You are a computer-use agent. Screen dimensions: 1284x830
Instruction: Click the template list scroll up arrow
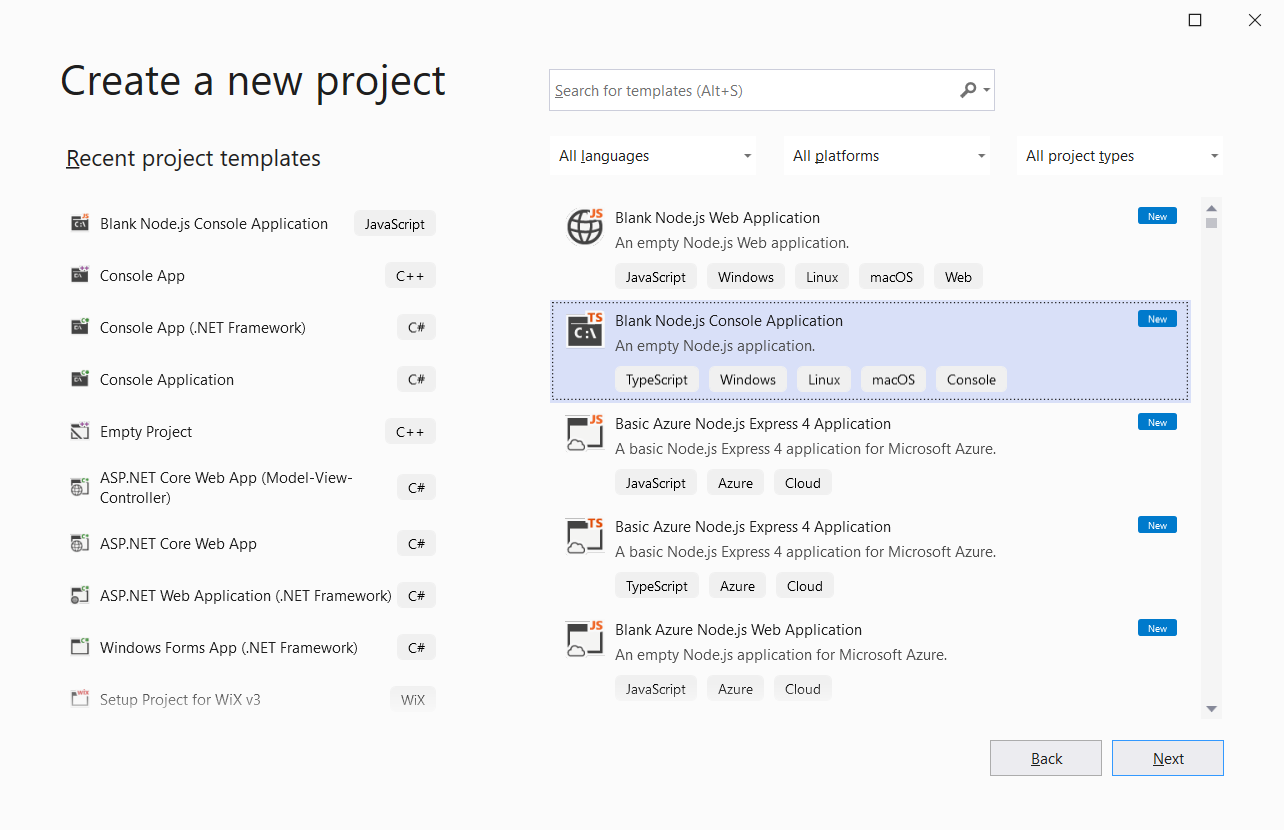1211,207
